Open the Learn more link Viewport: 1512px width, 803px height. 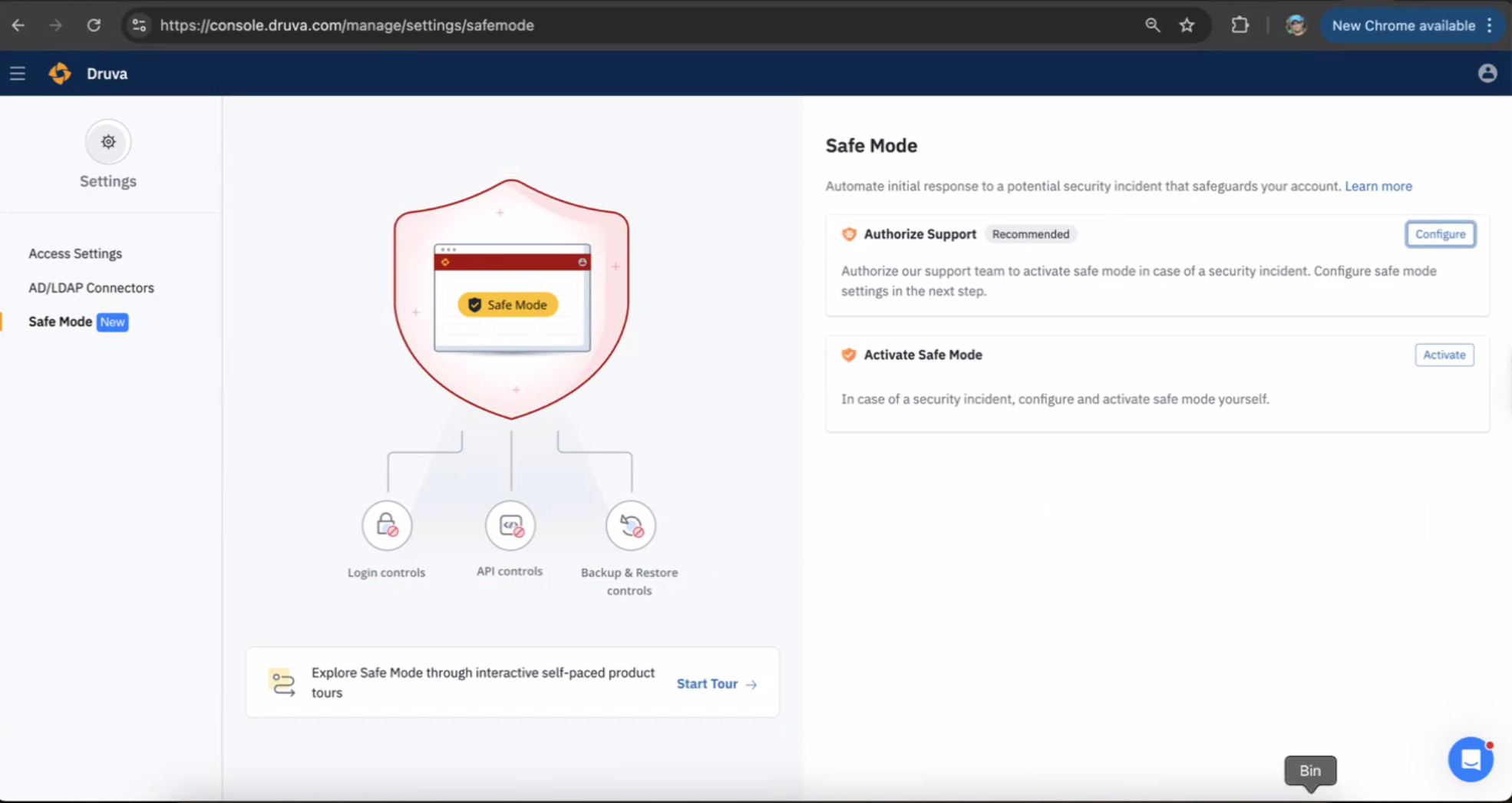[x=1378, y=185]
